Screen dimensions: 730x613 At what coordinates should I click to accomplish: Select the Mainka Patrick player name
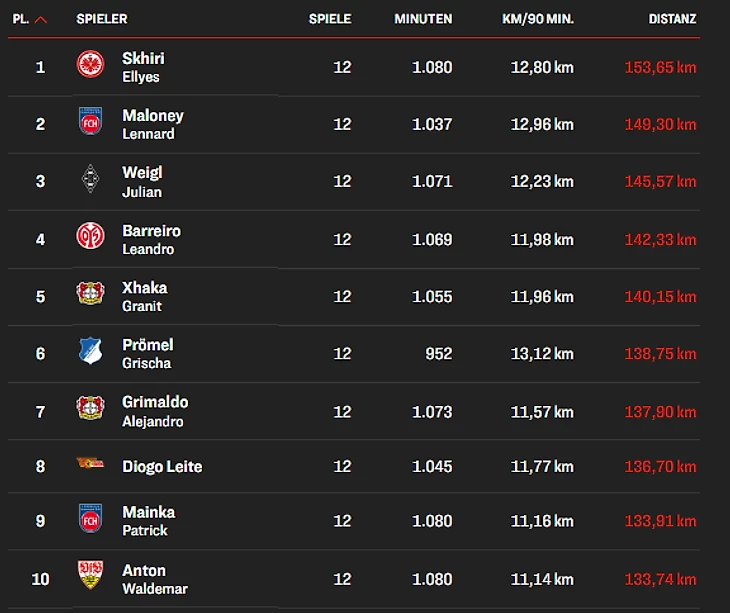[x=148, y=520]
